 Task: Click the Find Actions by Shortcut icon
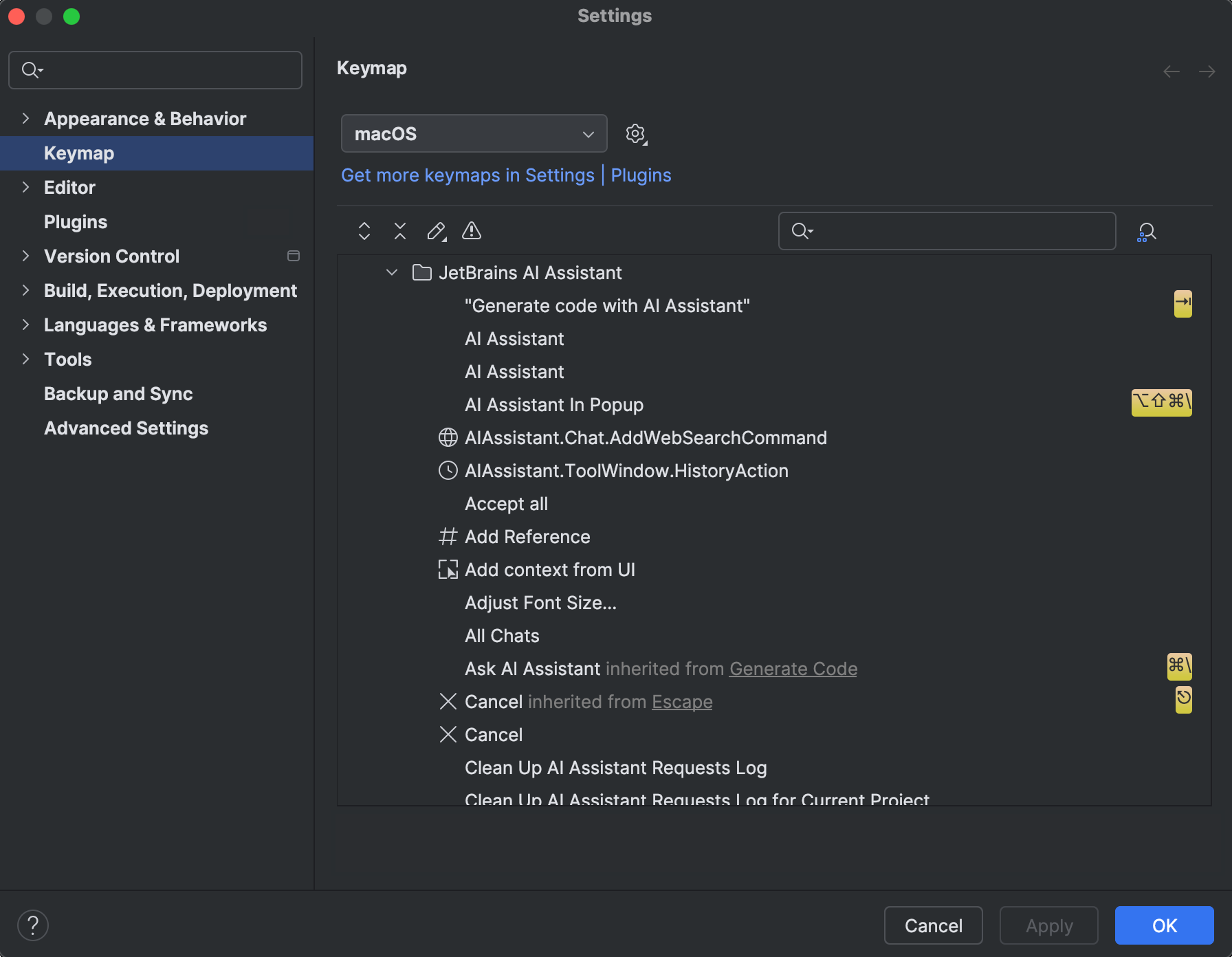(1147, 231)
